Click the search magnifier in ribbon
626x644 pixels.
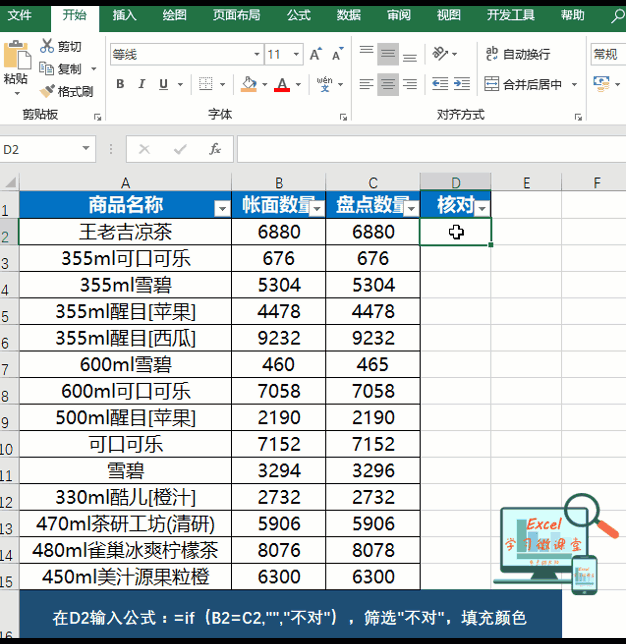tap(617, 16)
